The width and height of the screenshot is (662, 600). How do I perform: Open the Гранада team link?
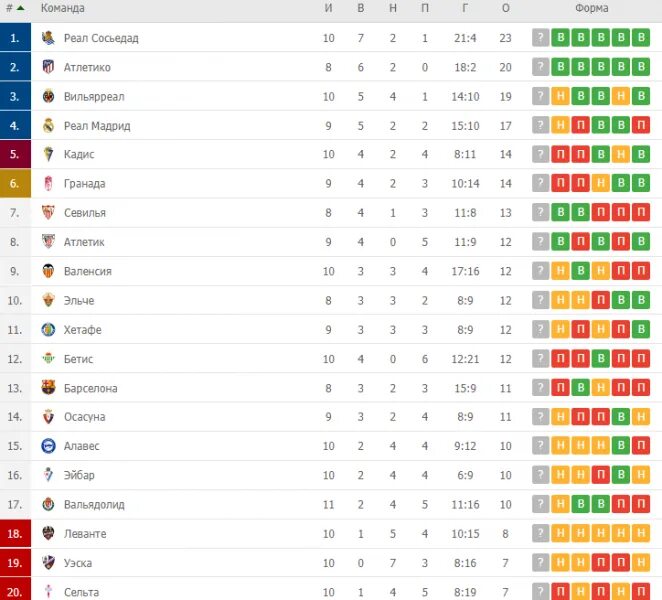[x=84, y=184]
